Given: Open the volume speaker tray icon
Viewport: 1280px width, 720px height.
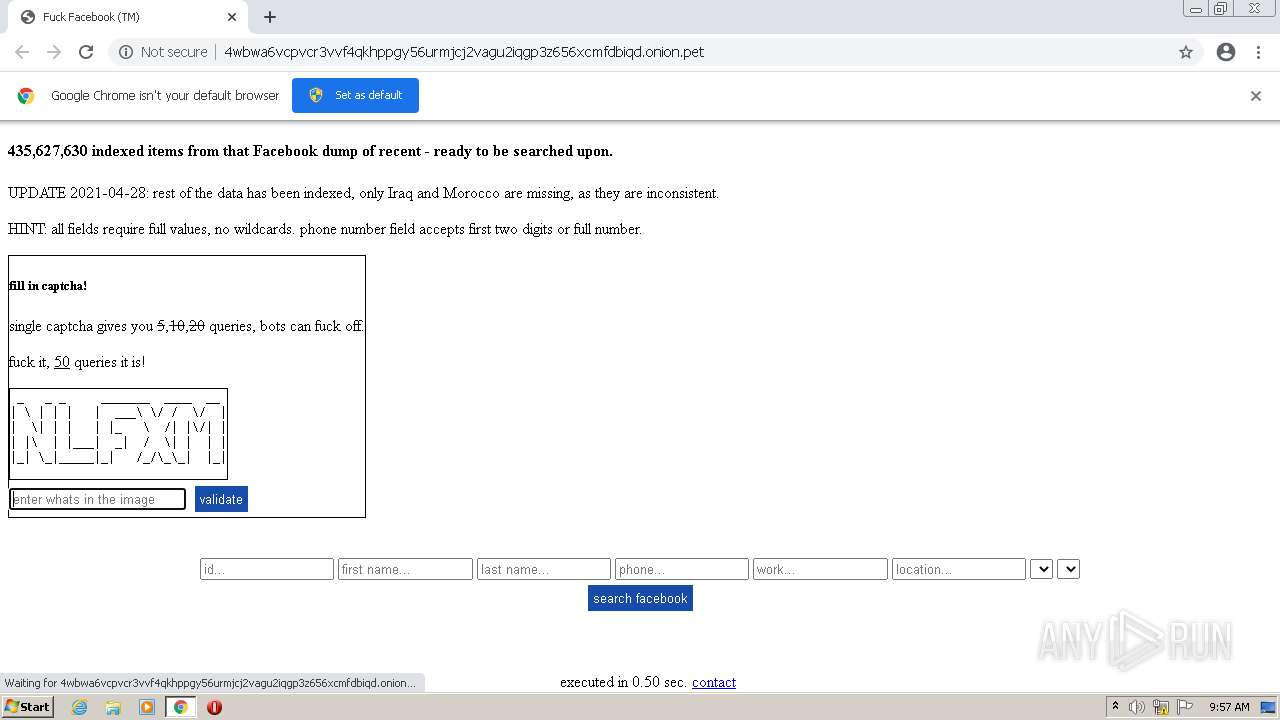Looking at the screenshot, I should (1137, 707).
